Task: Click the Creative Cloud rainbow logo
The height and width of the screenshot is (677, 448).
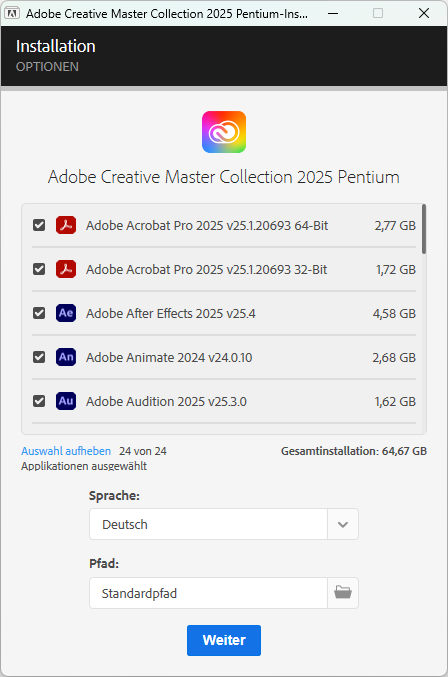Action: click(x=224, y=132)
